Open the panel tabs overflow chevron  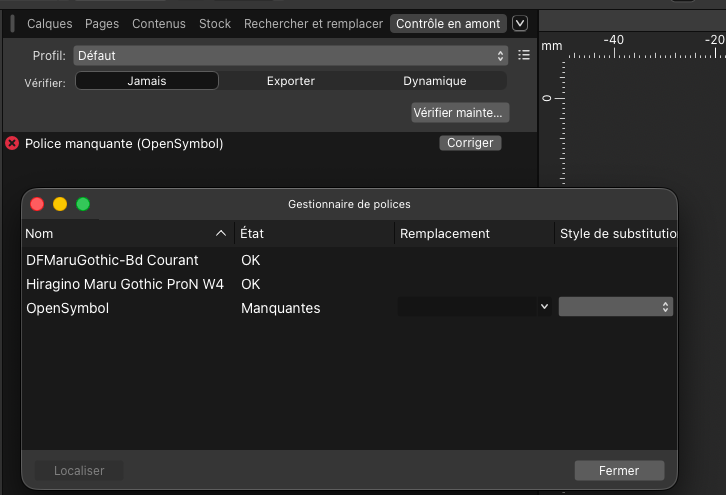[519, 23]
